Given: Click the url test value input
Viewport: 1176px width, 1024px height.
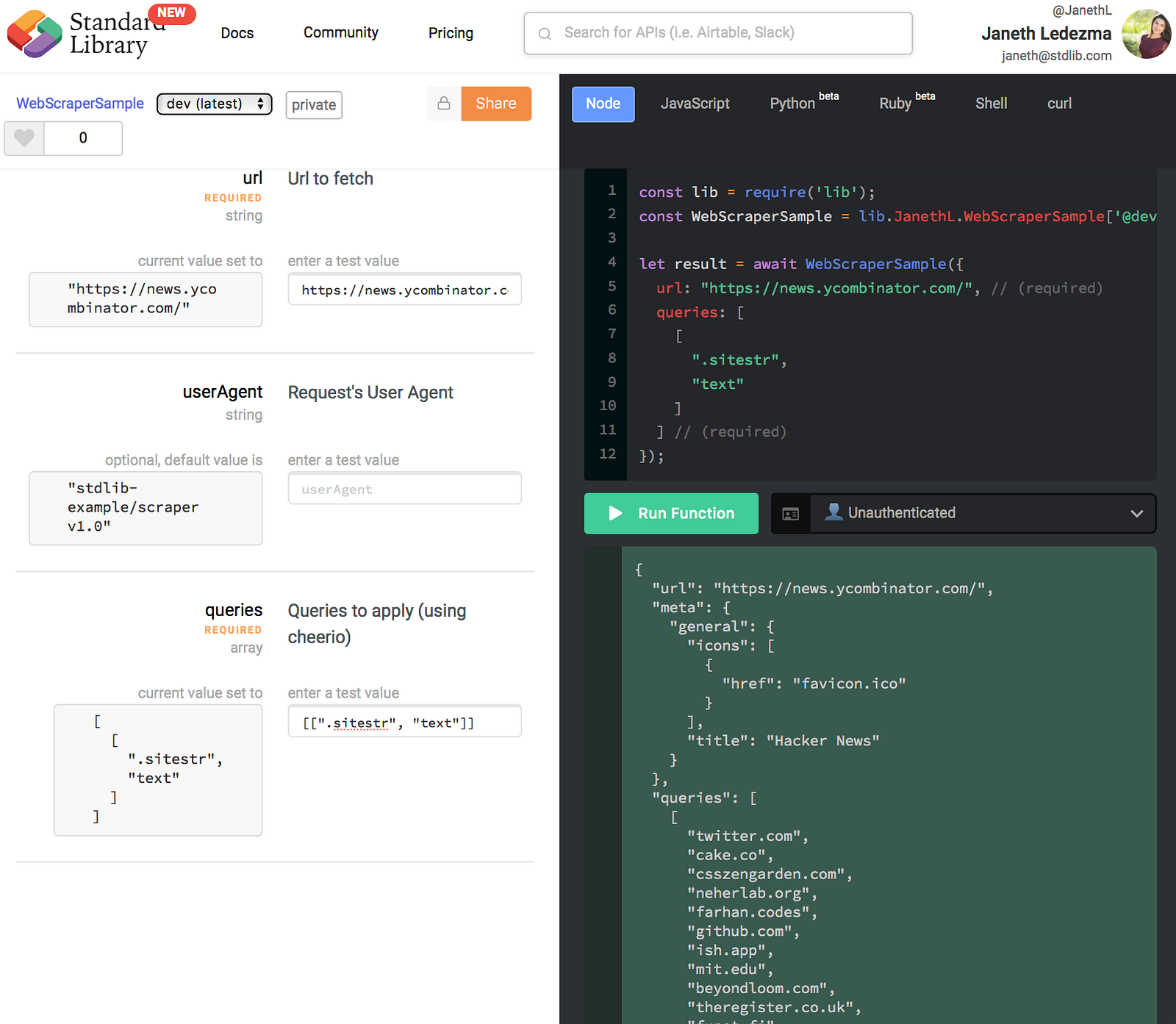Looking at the screenshot, I should [404, 290].
